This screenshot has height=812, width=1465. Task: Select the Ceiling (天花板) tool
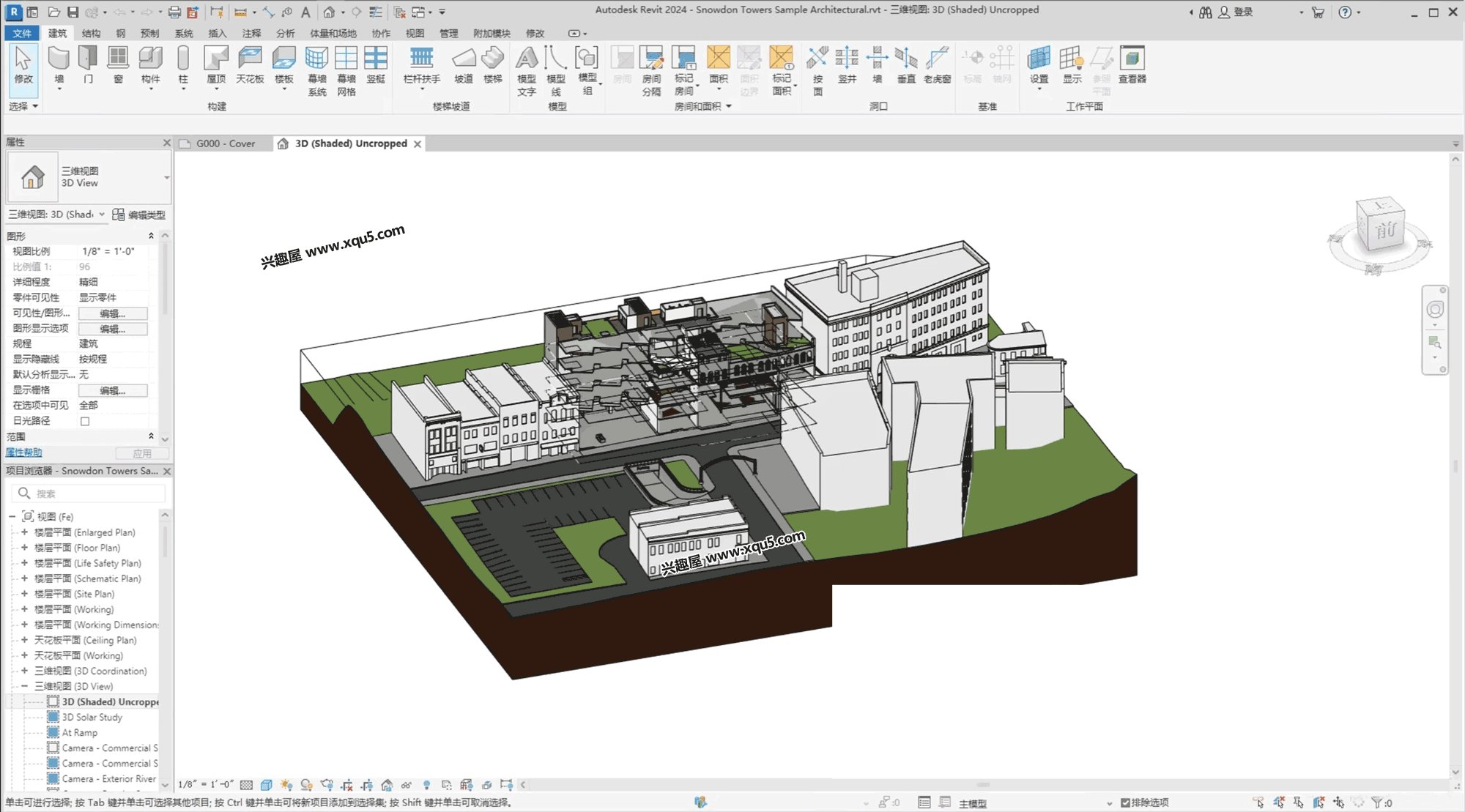(250, 64)
